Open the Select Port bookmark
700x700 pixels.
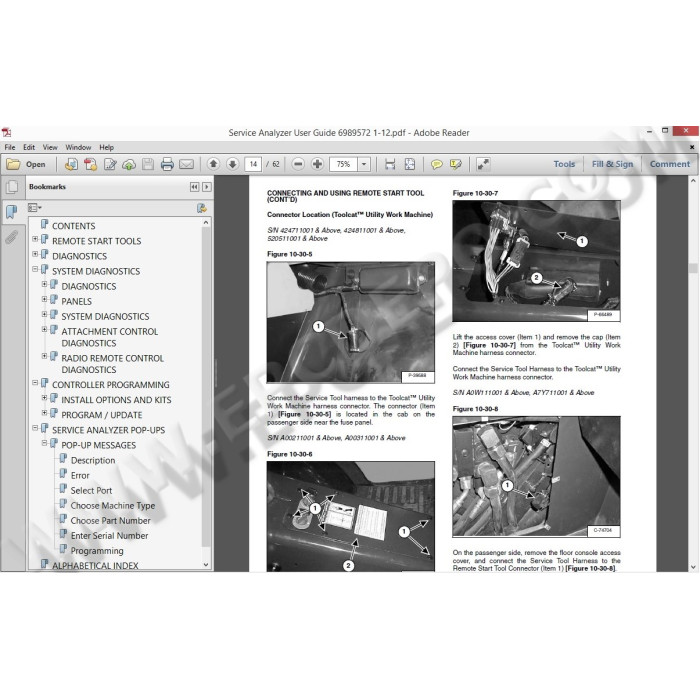tap(91, 491)
